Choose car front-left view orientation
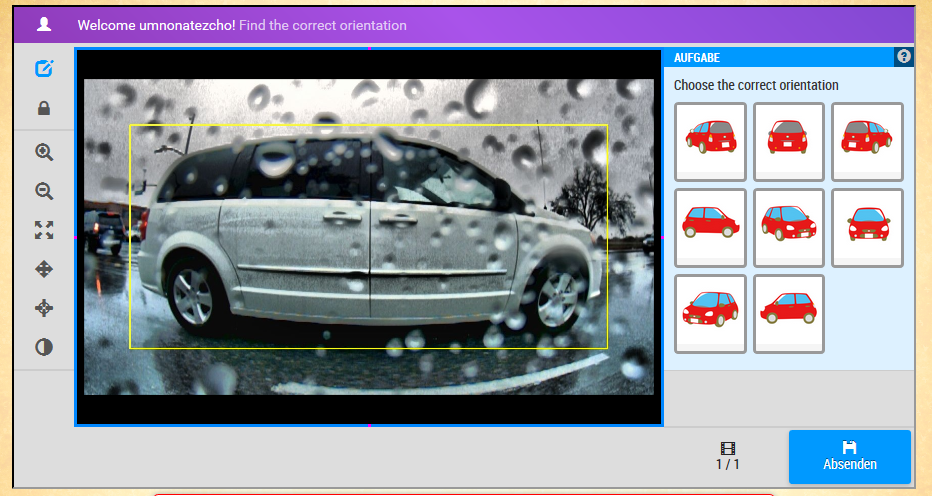Screen dimensions: 932x496 coord(710,314)
